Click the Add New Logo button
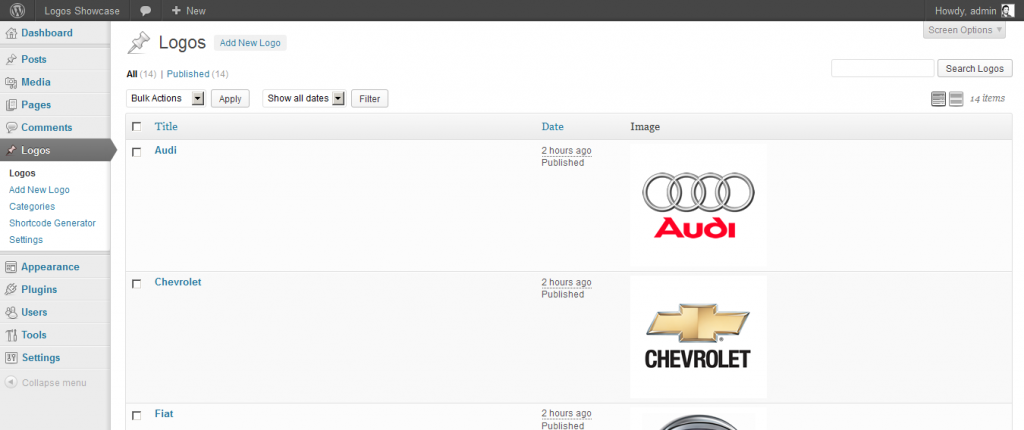The width and height of the screenshot is (1024, 430). click(x=251, y=43)
